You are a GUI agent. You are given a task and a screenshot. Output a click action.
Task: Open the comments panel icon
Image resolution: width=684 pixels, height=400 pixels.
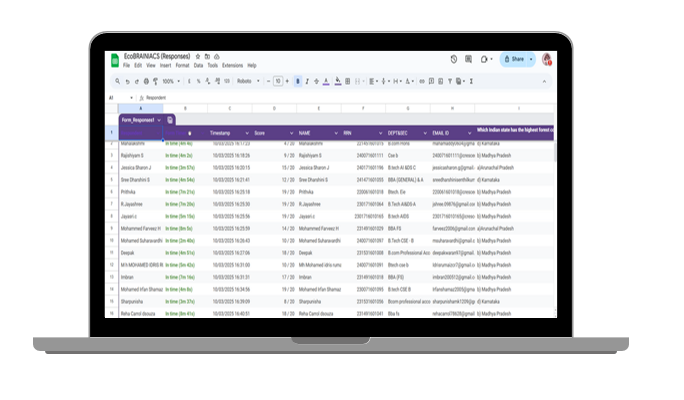point(470,60)
